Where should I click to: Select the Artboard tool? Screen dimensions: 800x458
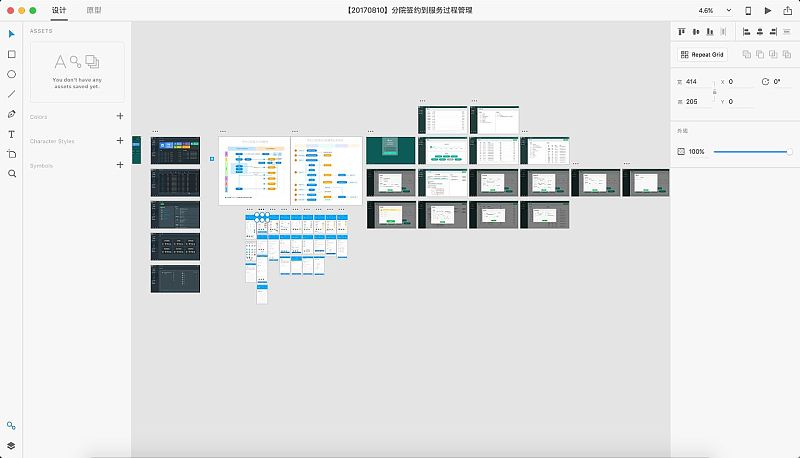point(11,154)
